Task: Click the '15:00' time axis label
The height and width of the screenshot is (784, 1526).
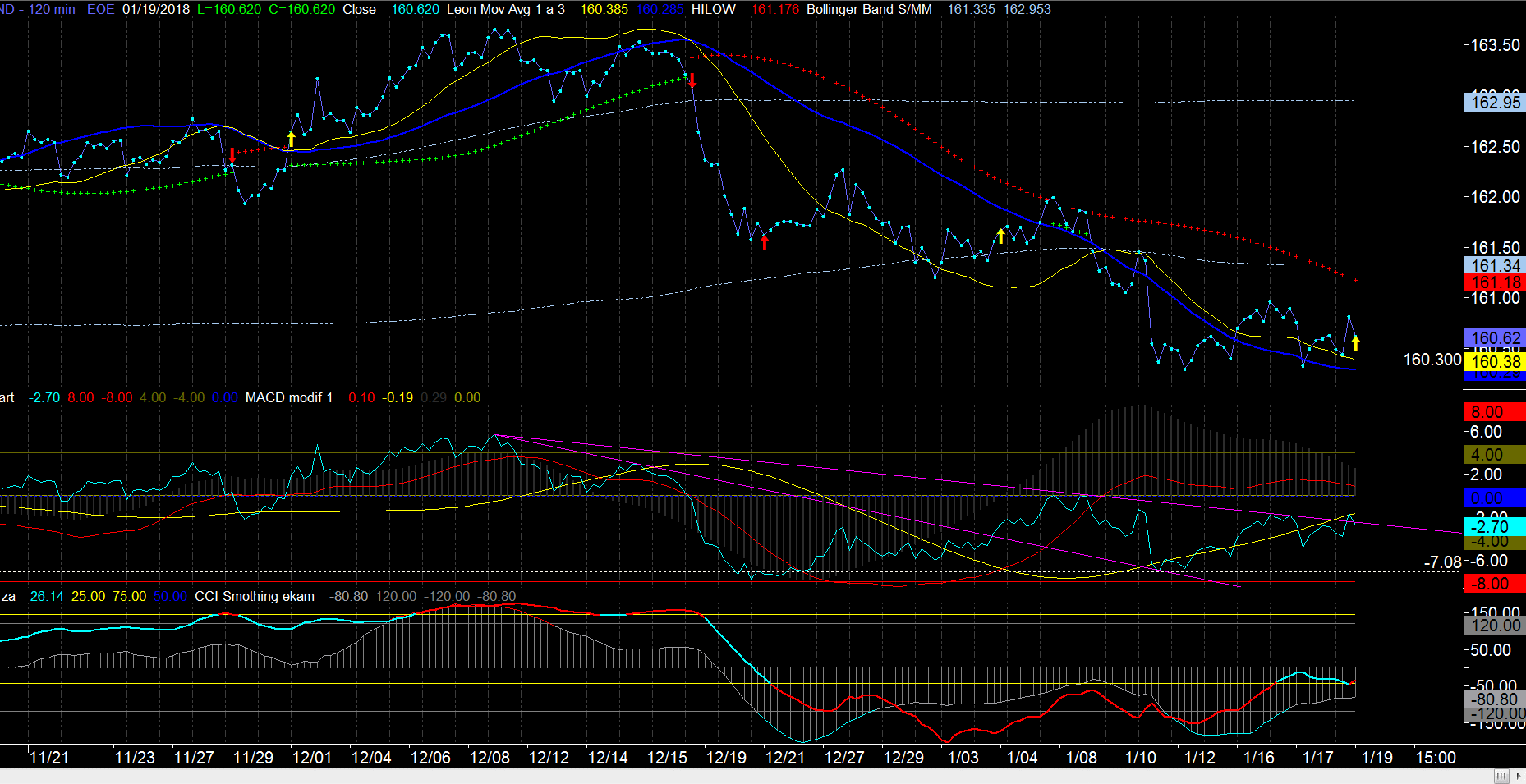Action: pos(1436,758)
